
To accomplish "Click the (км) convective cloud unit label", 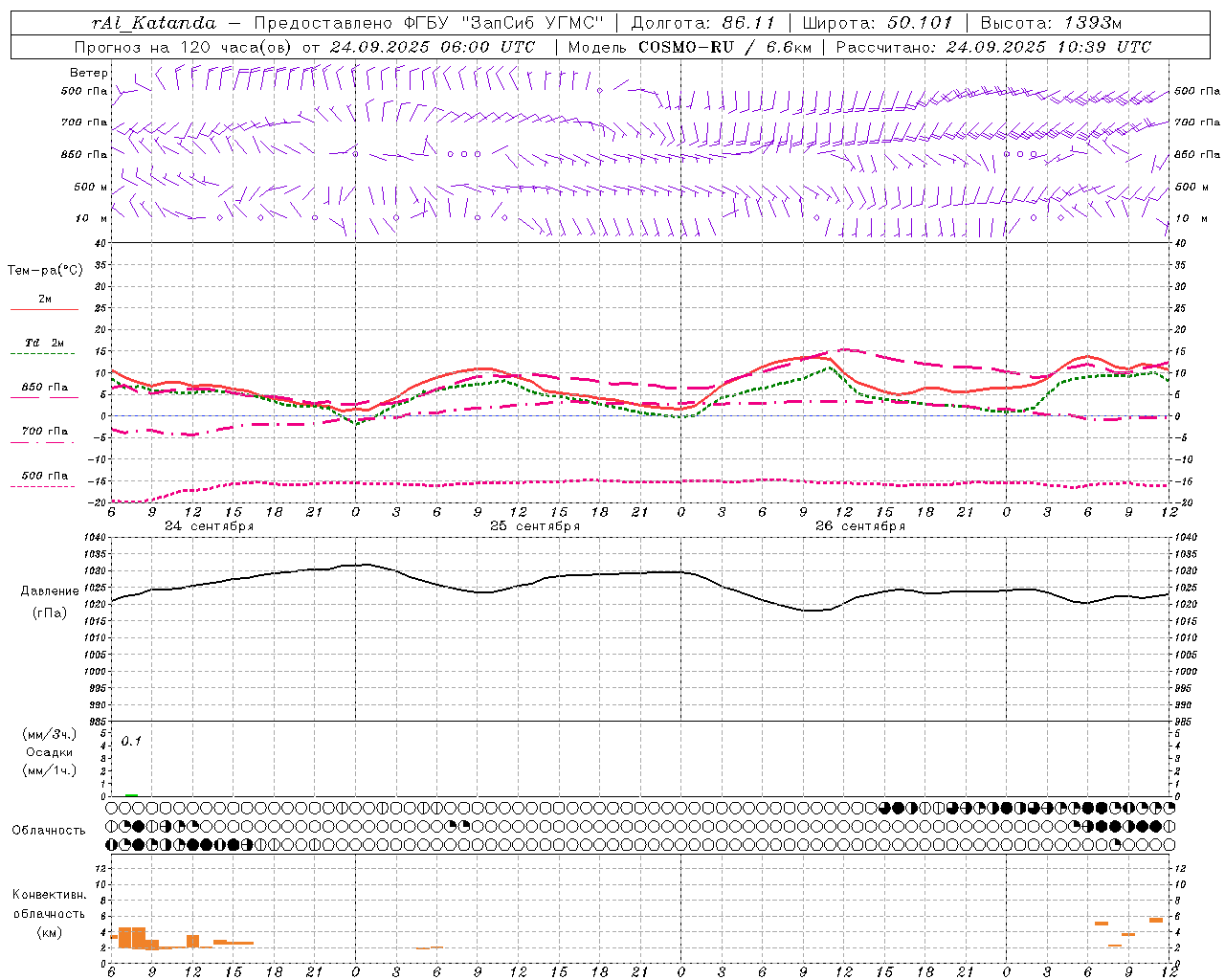I will pyautogui.click(x=49, y=932).
